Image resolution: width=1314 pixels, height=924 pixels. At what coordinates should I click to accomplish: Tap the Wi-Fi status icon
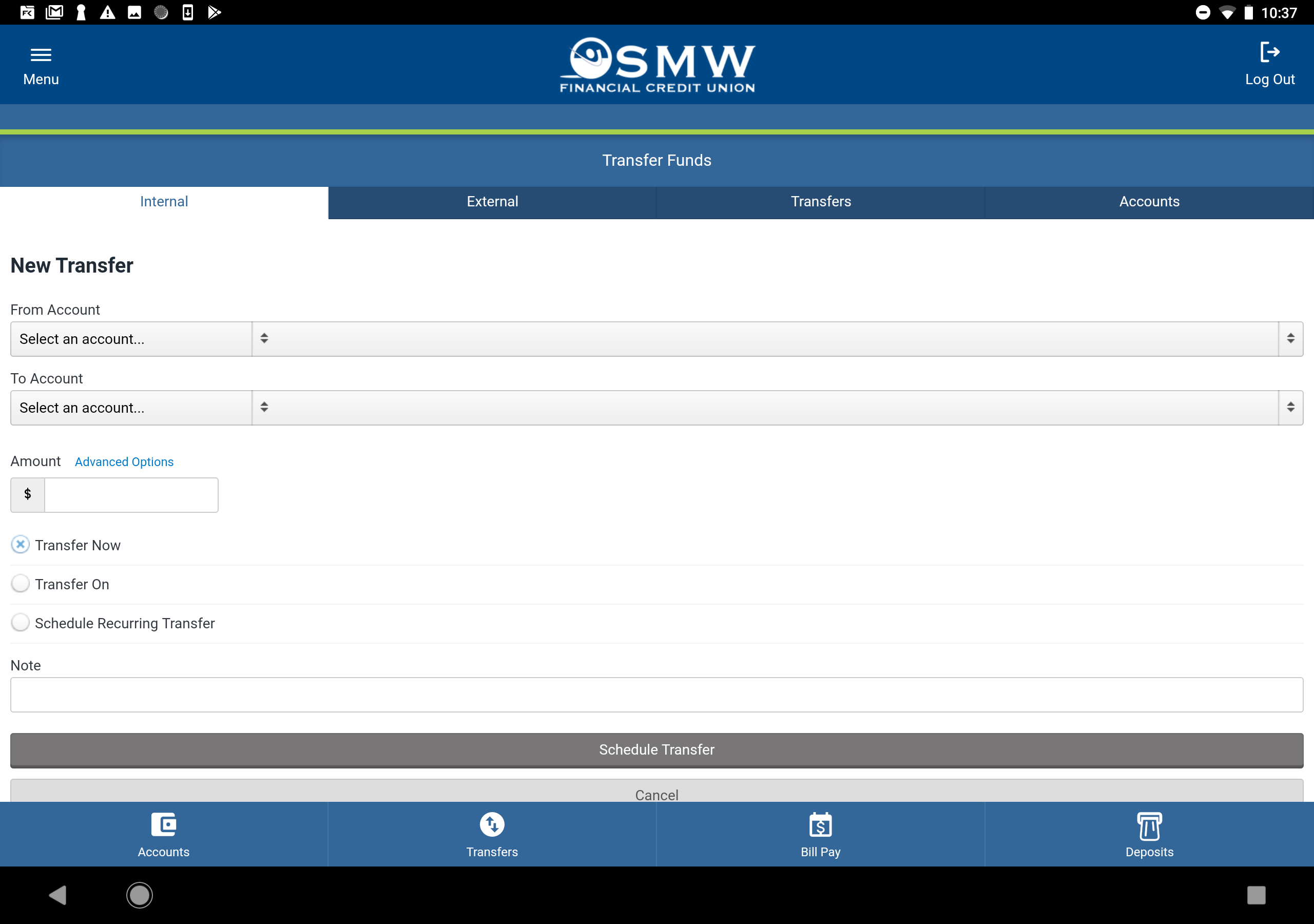coord(1227,13)
